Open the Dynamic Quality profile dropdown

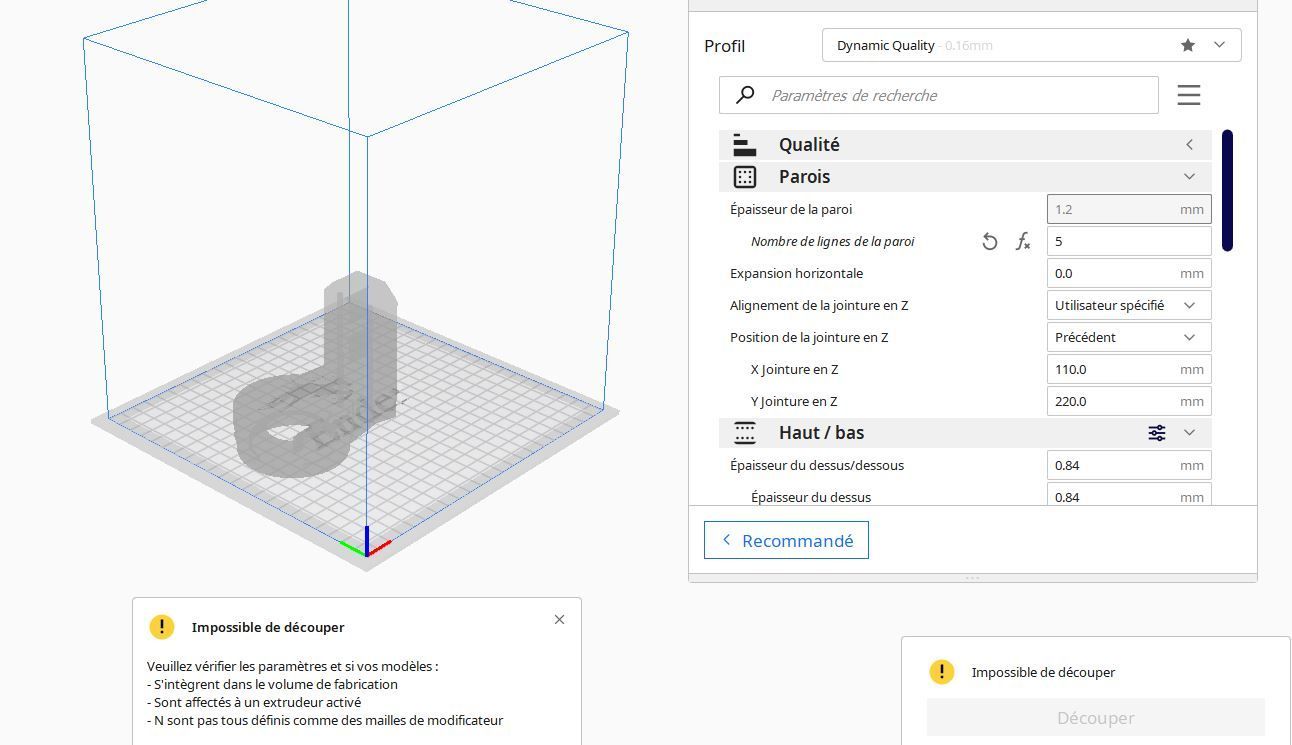click(1031, 45)
